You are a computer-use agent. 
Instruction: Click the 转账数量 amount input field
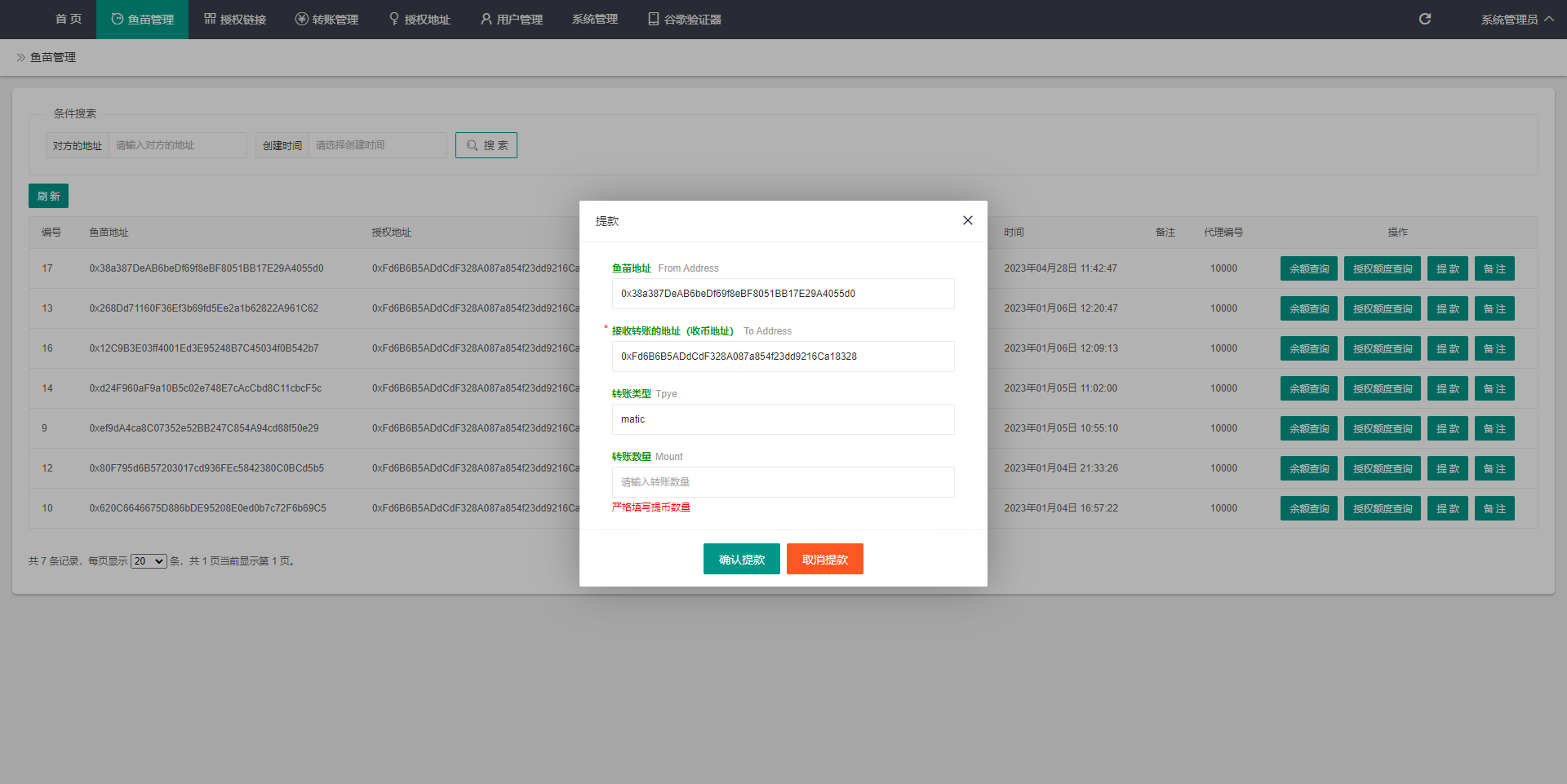(783, 482)
